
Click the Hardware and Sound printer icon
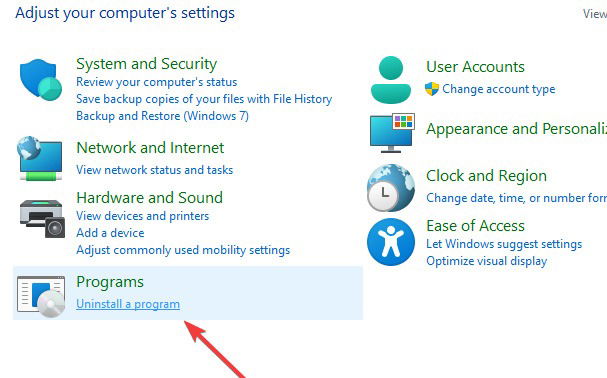click(42, 218)
